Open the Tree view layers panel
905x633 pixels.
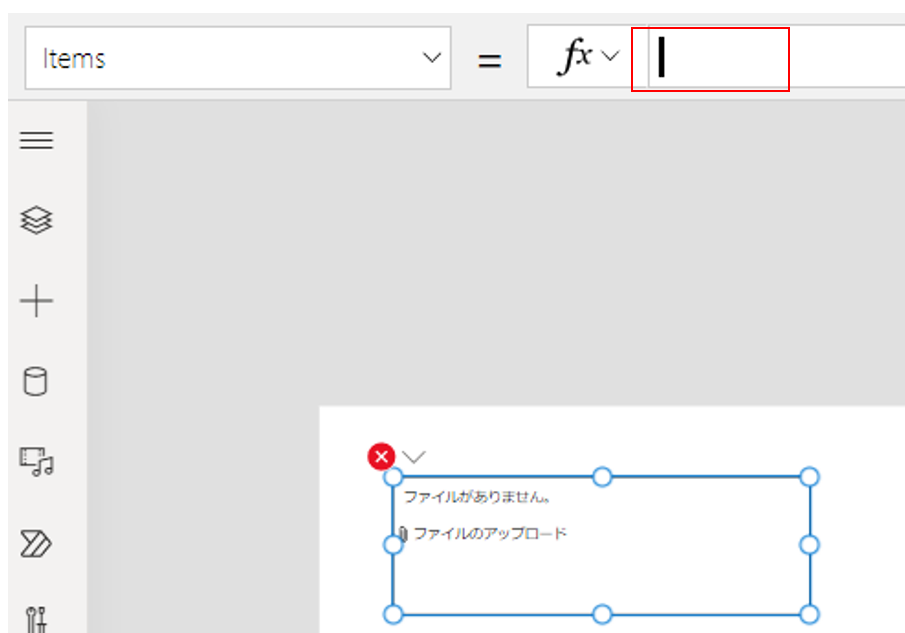pos(36,221)
